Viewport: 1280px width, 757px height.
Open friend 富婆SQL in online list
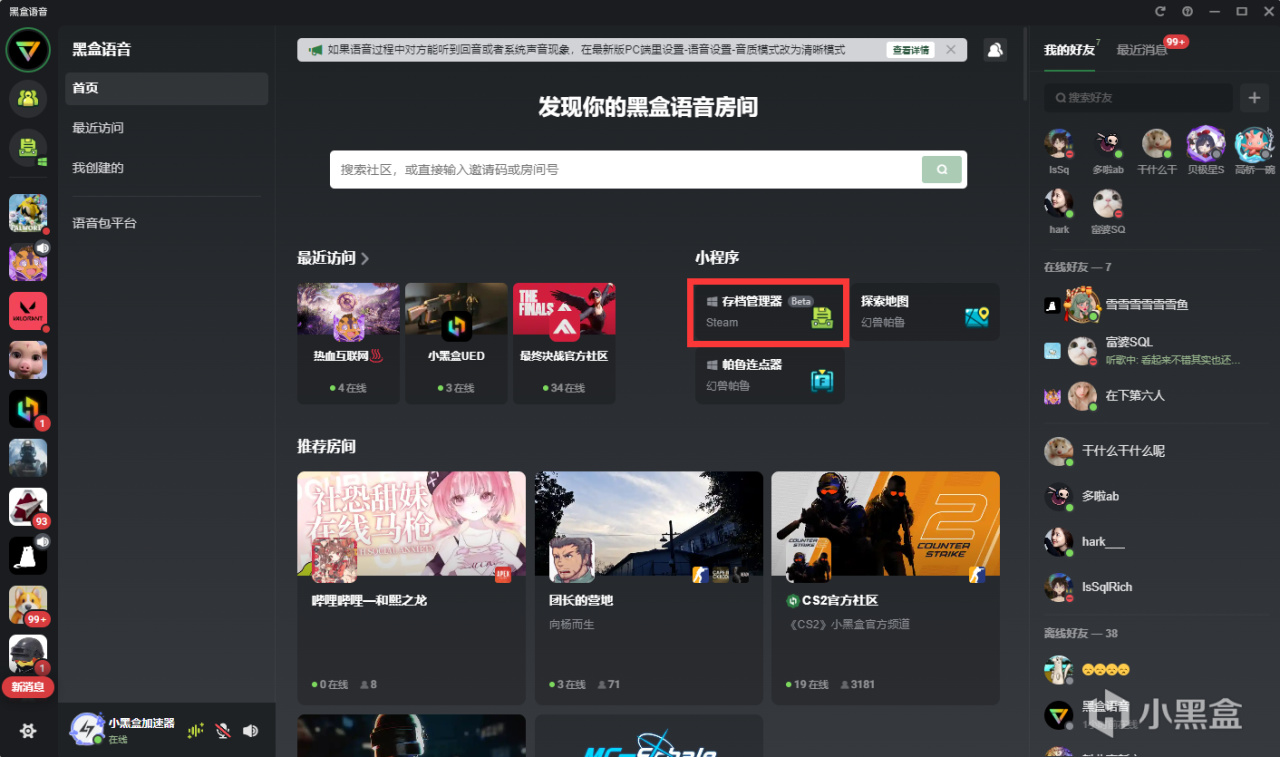click(1155, 351)
